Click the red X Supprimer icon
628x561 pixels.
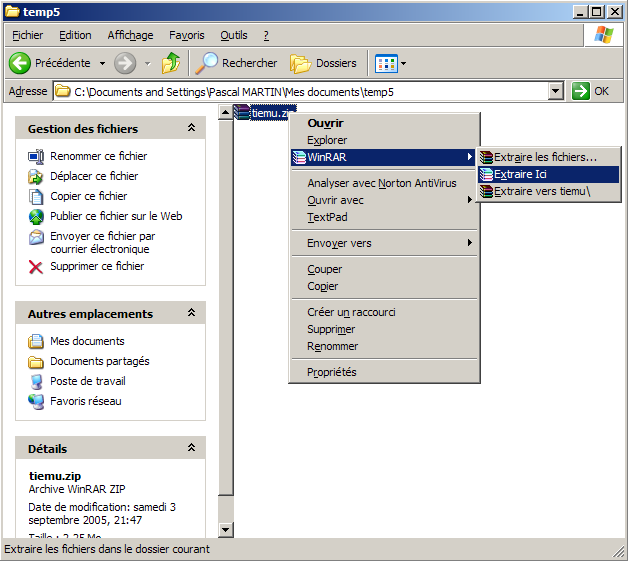tap(36, 267)
